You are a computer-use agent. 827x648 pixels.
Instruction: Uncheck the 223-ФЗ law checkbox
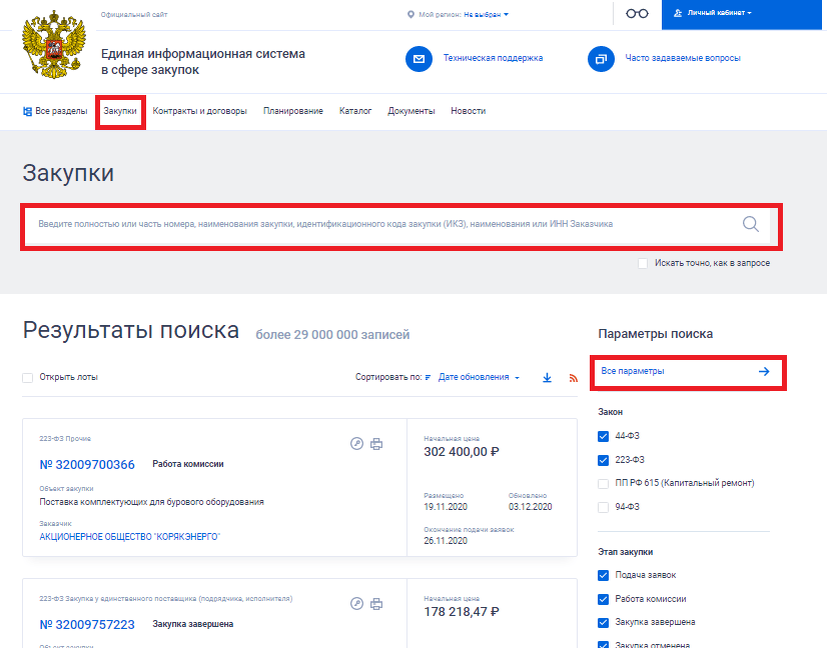(603, 460)
